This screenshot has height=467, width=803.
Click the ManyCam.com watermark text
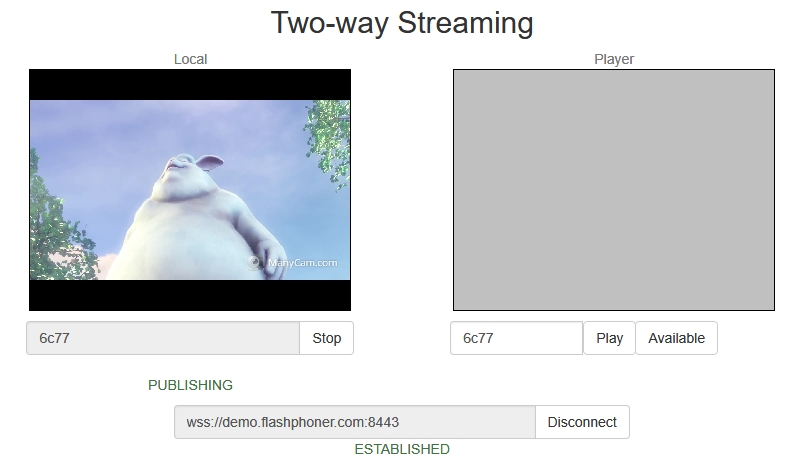tap(302, 264)
